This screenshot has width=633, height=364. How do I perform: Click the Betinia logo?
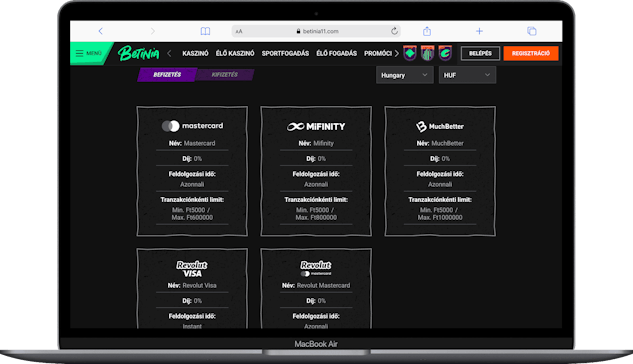(x=138, y=53)
